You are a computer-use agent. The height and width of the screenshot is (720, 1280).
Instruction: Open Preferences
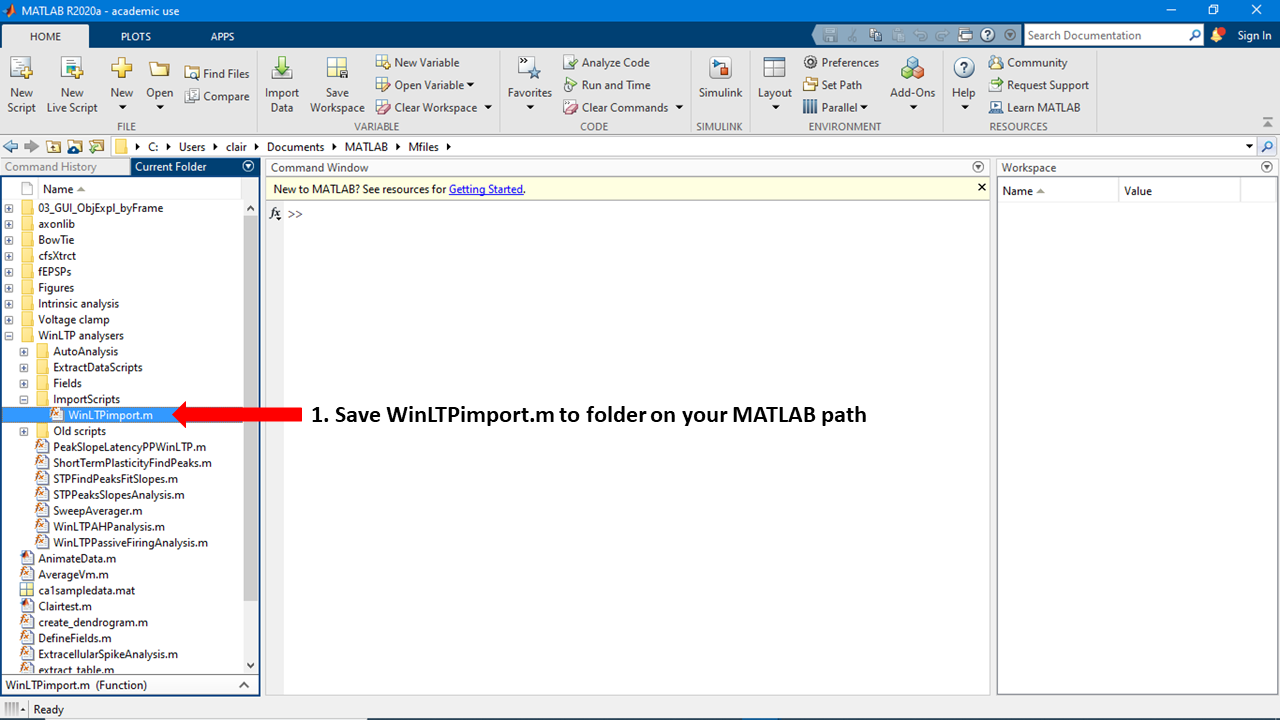(841, 62)
